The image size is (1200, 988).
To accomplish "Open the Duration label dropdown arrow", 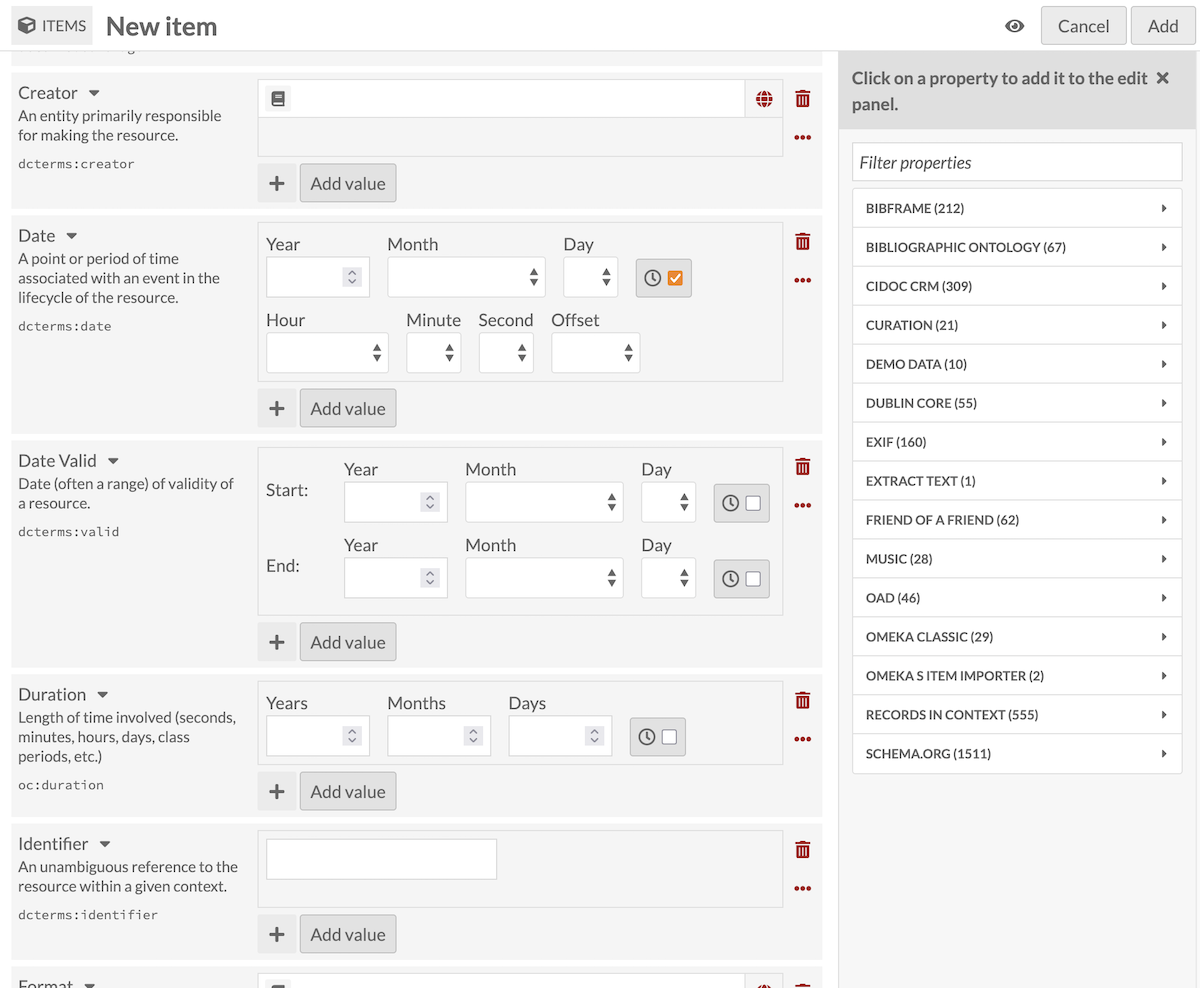I will (x=102, y=695).
